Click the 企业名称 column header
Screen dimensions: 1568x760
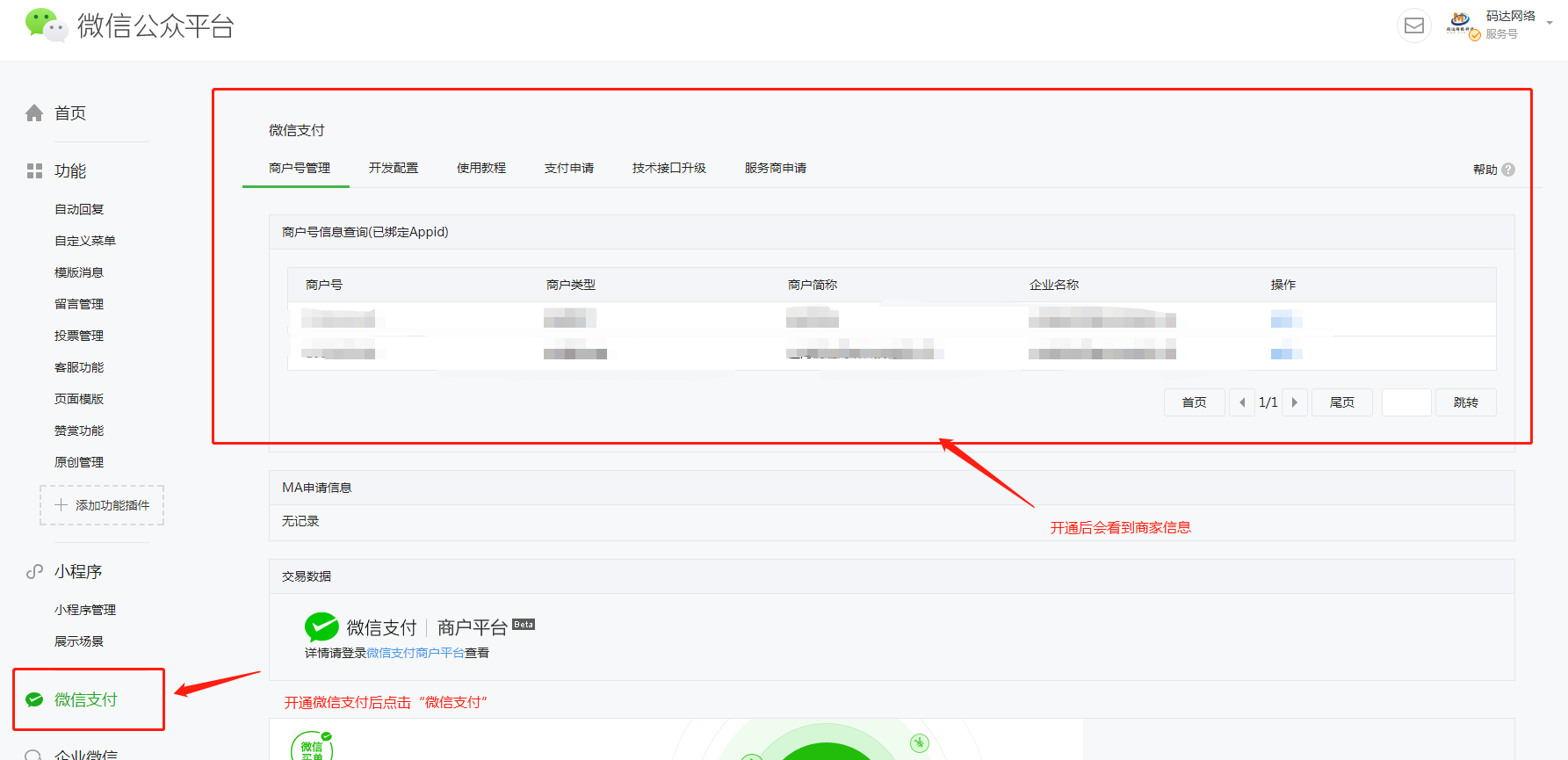coord(1054,285)
